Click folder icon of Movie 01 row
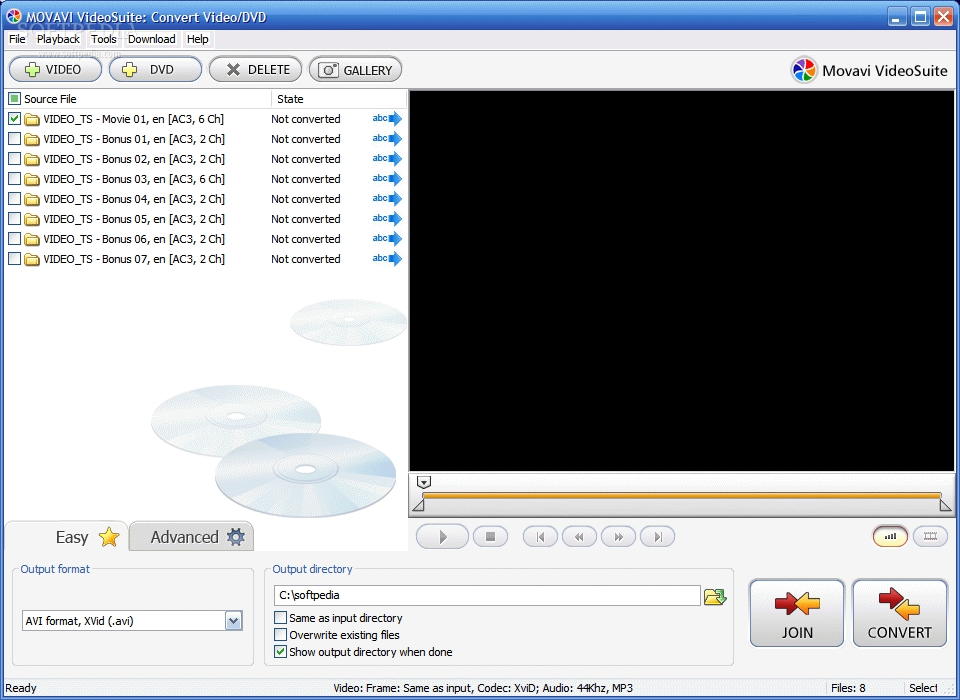 tap(32, 119)
